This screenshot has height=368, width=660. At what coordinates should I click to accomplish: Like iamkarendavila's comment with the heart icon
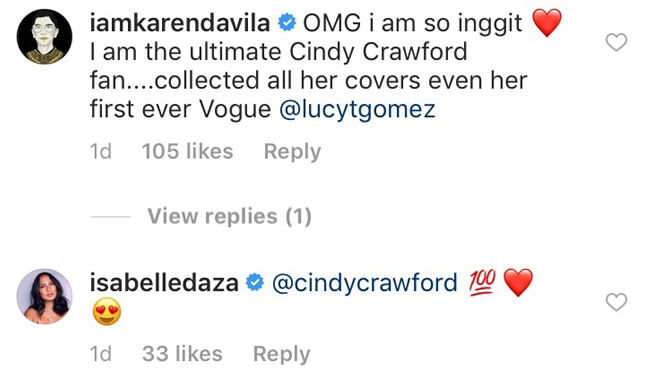coord(616,42)
